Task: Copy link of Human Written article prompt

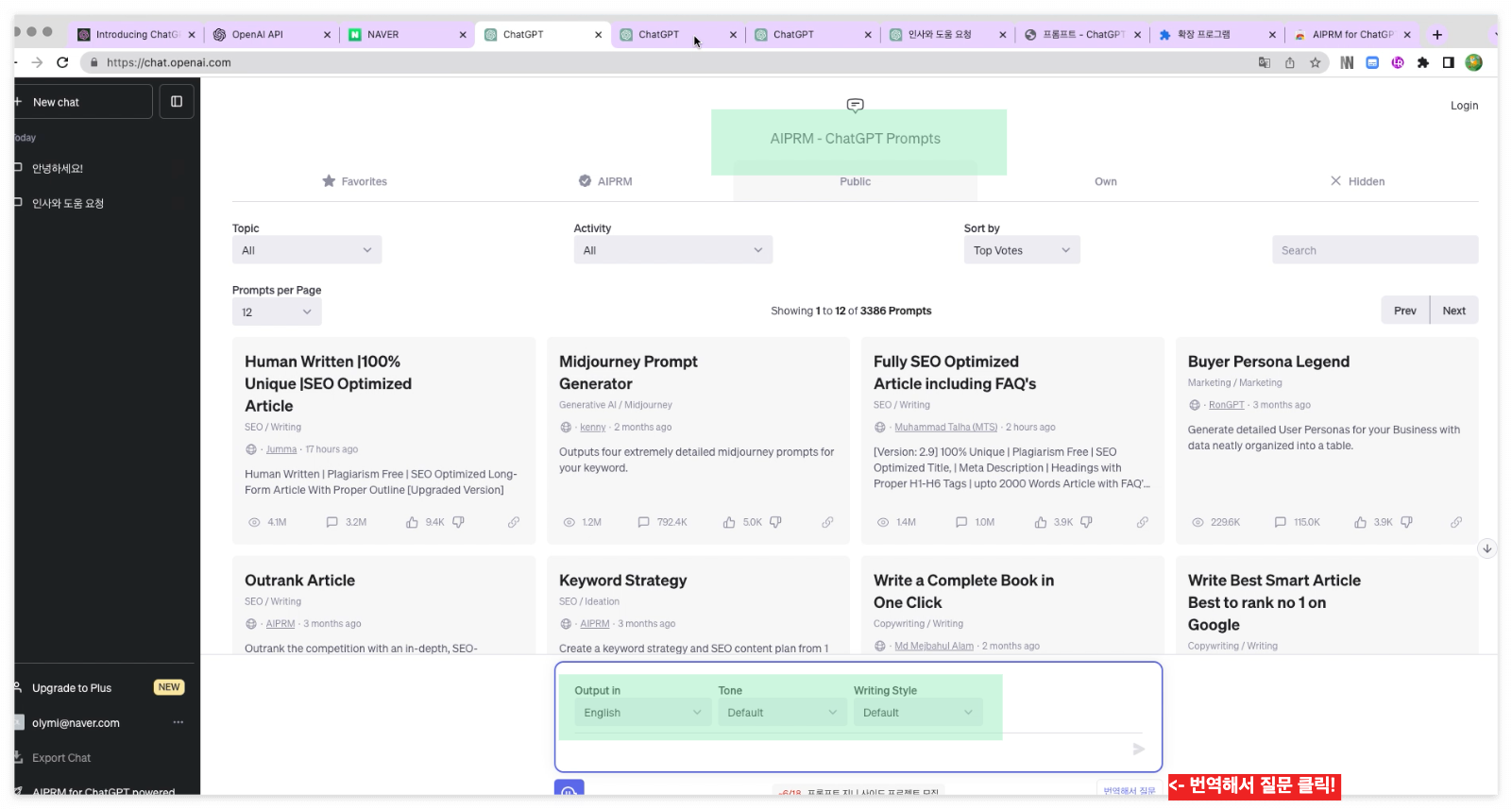Action: 514,522
